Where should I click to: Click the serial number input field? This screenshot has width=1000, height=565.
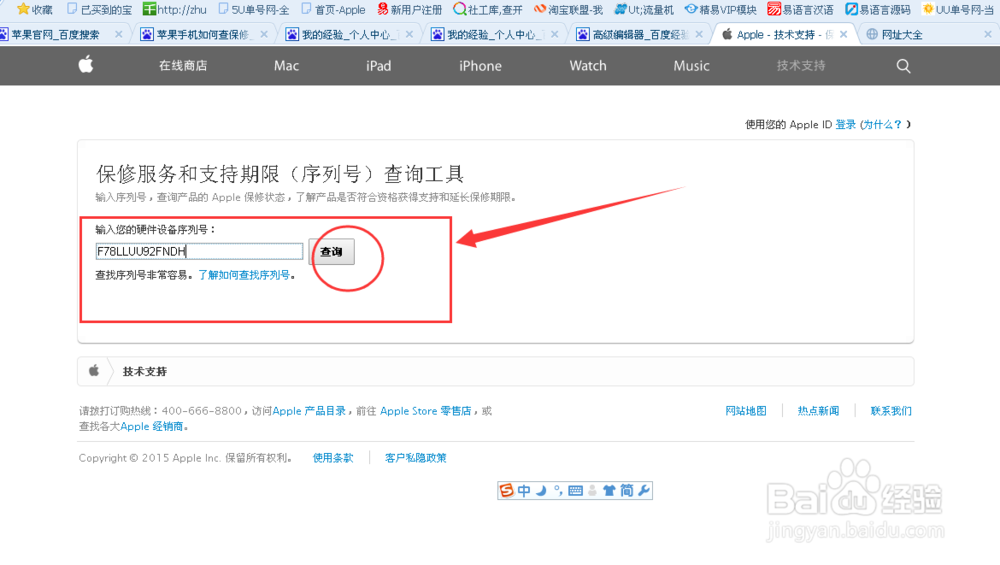tap(199, 251)
